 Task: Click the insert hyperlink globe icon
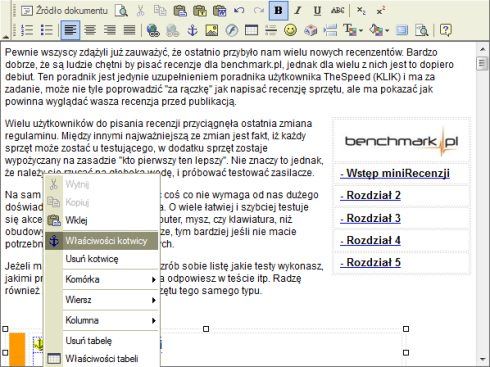153,30
